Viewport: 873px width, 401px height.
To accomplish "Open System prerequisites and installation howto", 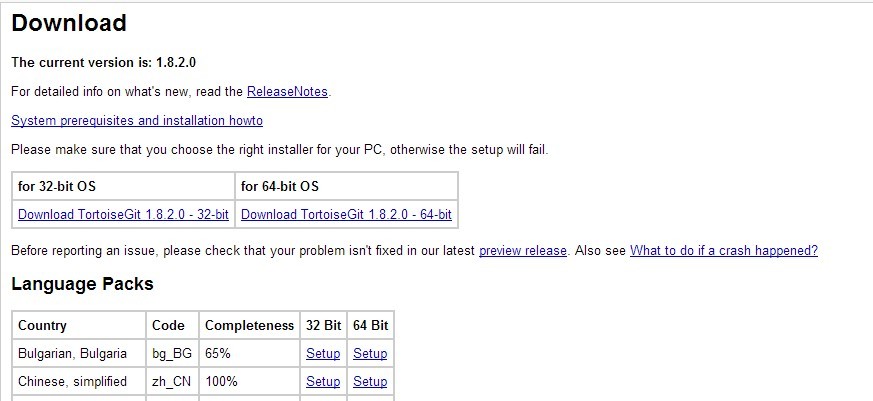I will 137,121.
